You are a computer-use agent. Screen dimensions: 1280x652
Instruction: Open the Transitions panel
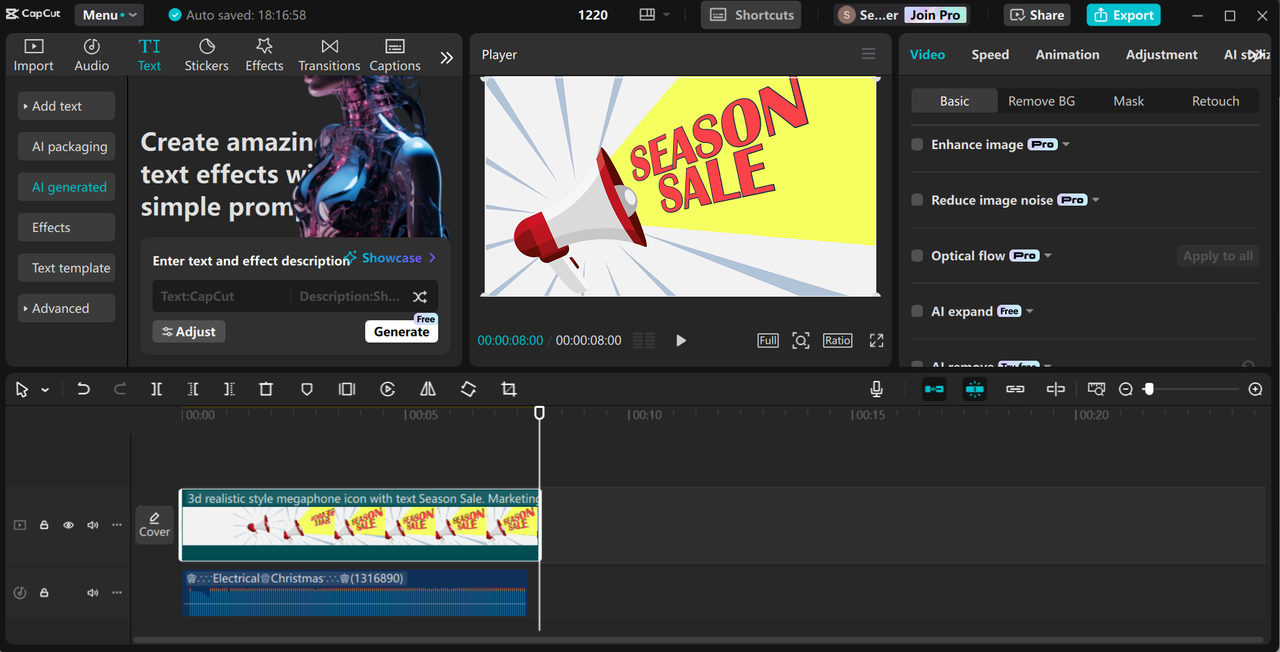[329, 55]
